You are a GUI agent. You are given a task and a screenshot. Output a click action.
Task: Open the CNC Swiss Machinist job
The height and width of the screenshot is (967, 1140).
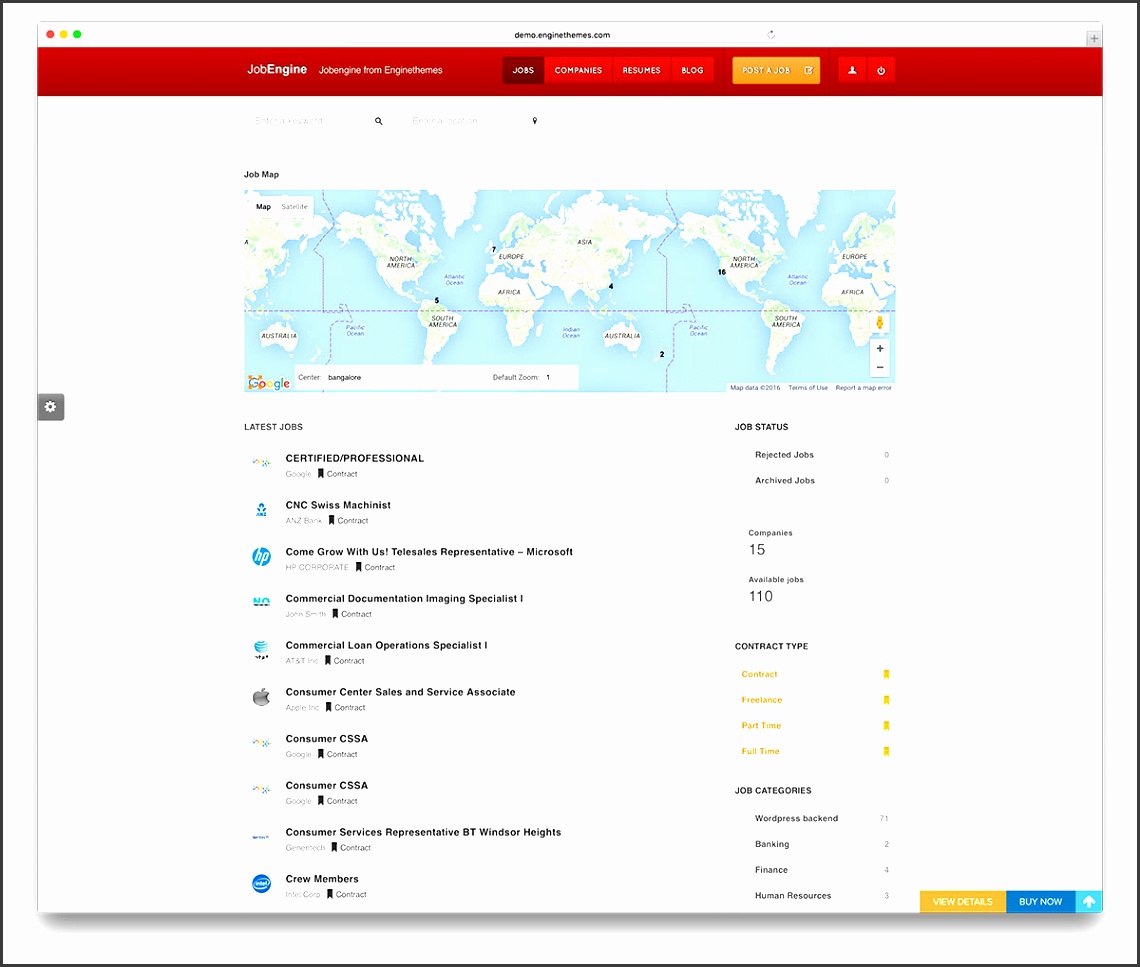click(338, 505)
